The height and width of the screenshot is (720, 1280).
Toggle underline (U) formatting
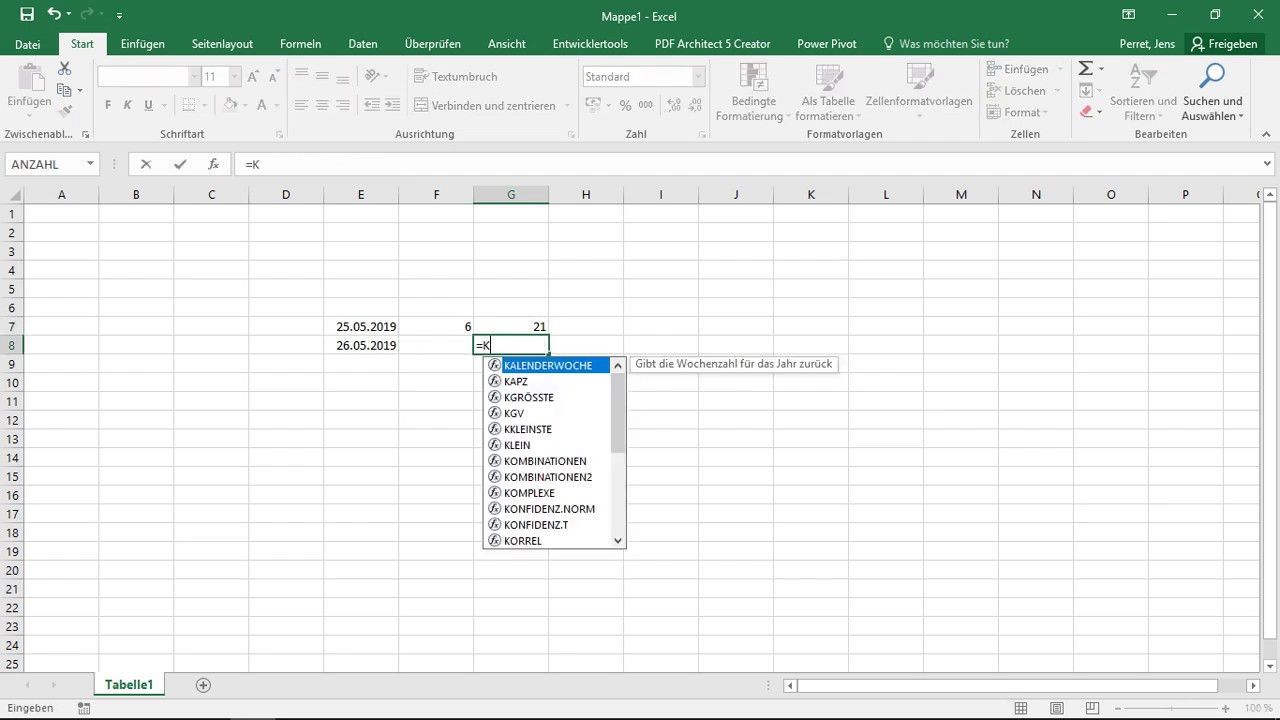pyautogui.click(x=148, y=105)
